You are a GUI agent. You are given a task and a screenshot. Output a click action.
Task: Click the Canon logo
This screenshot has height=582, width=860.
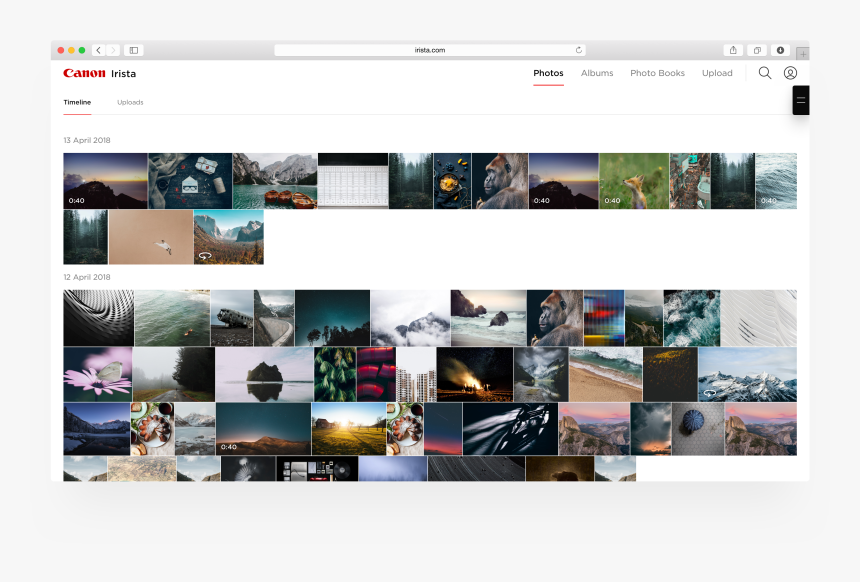(85, 72)
